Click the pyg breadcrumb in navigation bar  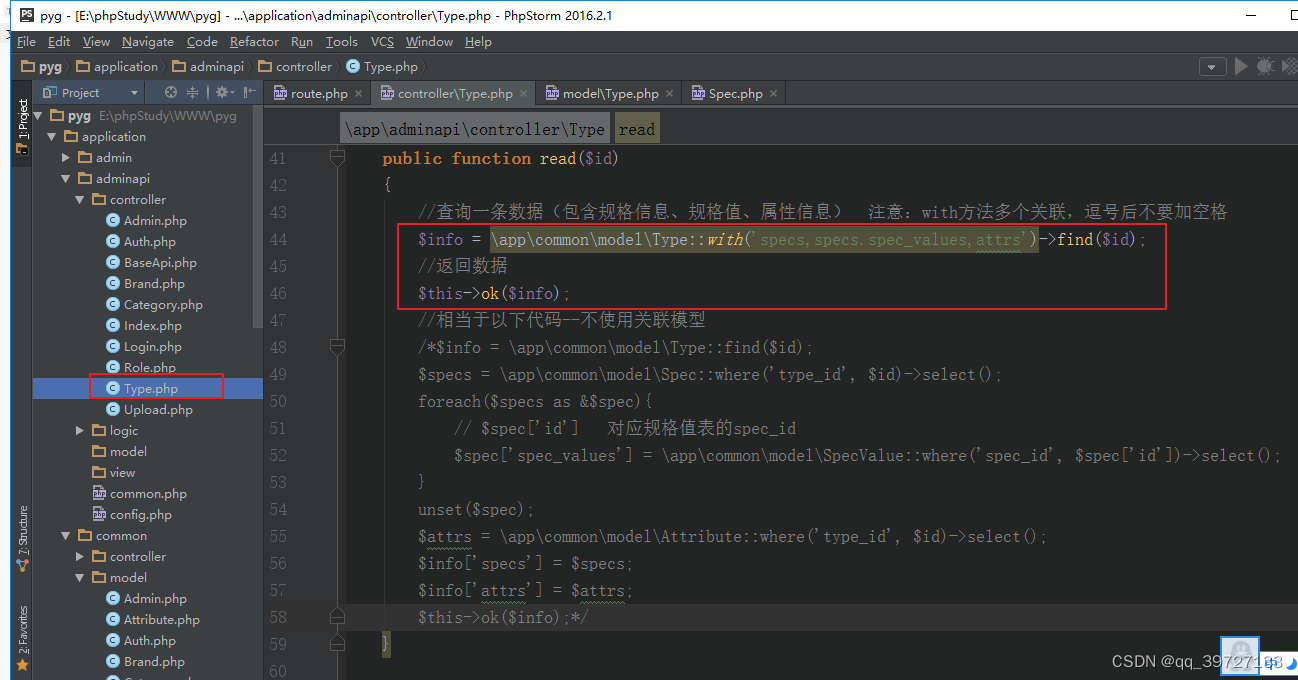pos(42,67)
